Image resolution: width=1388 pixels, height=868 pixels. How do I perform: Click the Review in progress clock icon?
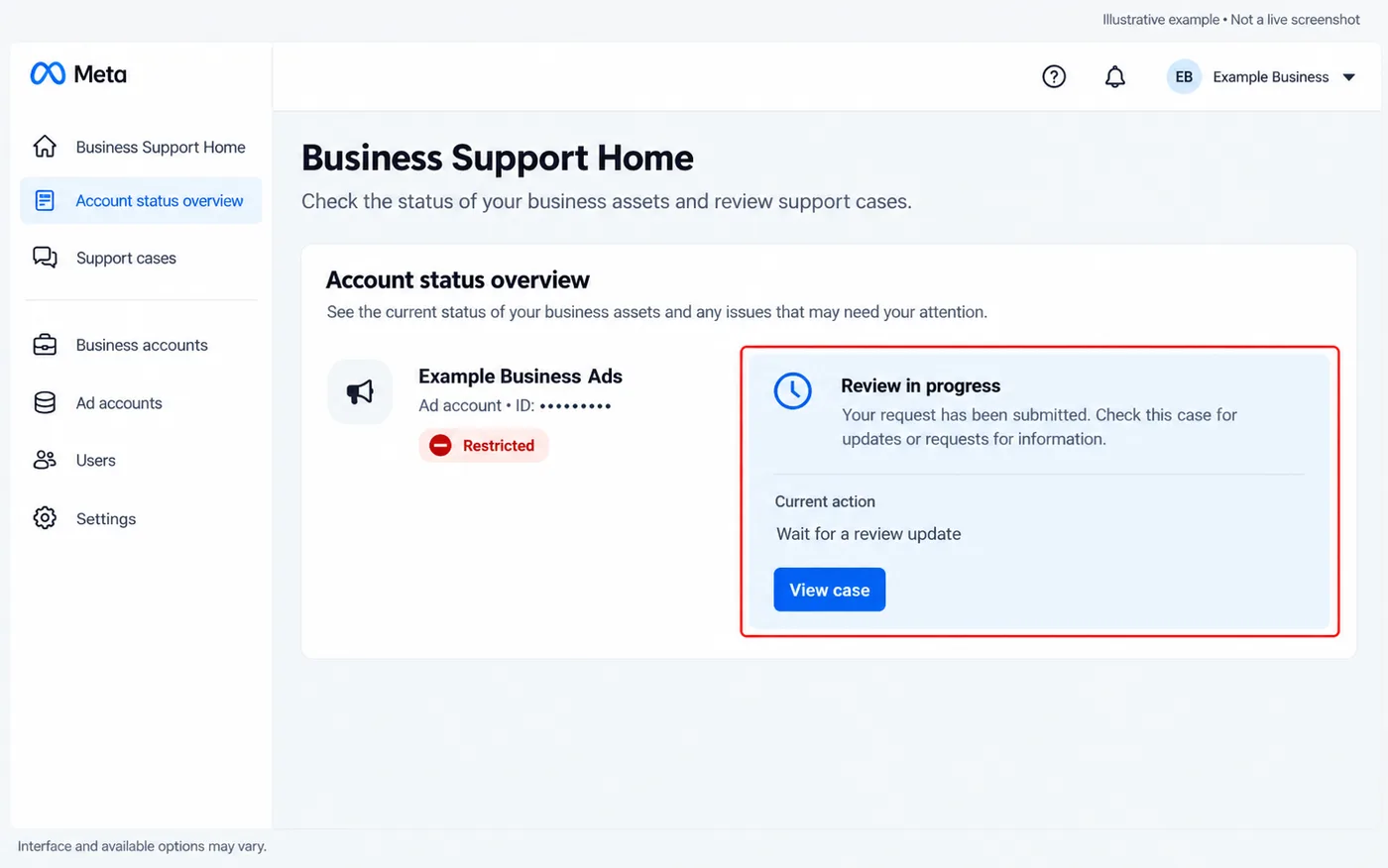[x=793, y=390]
